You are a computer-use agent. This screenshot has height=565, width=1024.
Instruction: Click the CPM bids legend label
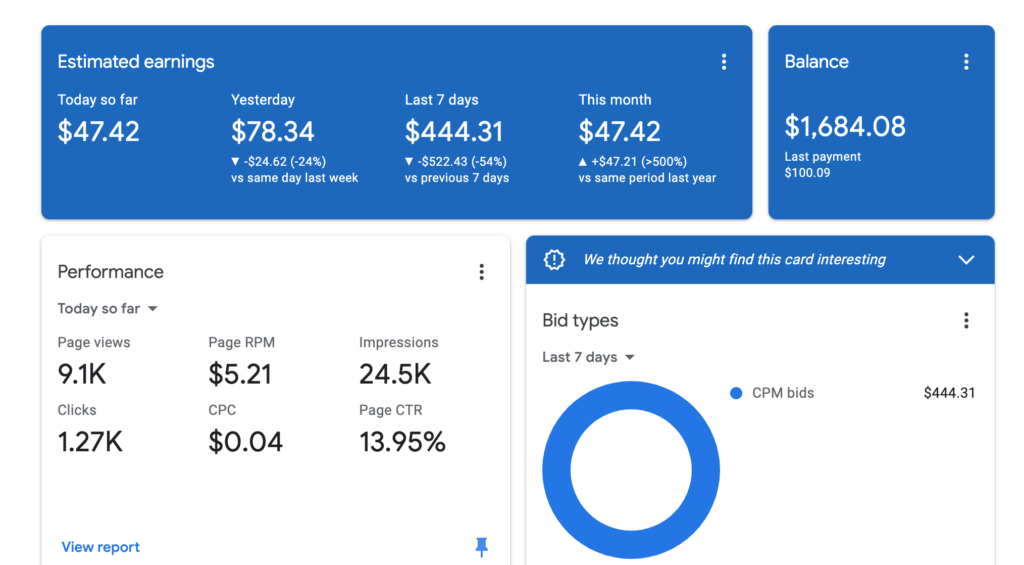coord(783,393)
